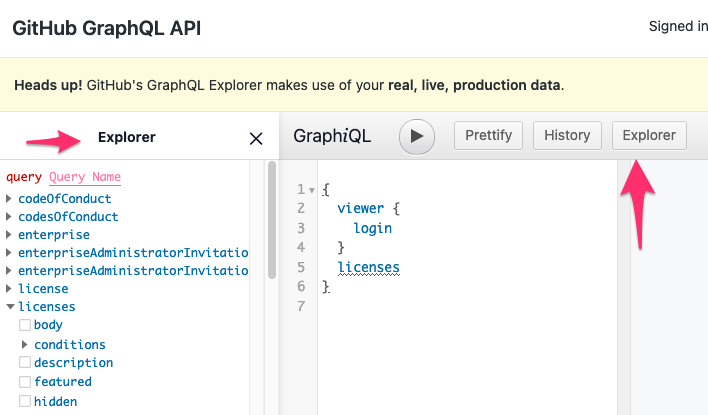Viewport: 708px width, 415px height.
Task: Click the underlined licenses word in editor
Action: (368, 267)
